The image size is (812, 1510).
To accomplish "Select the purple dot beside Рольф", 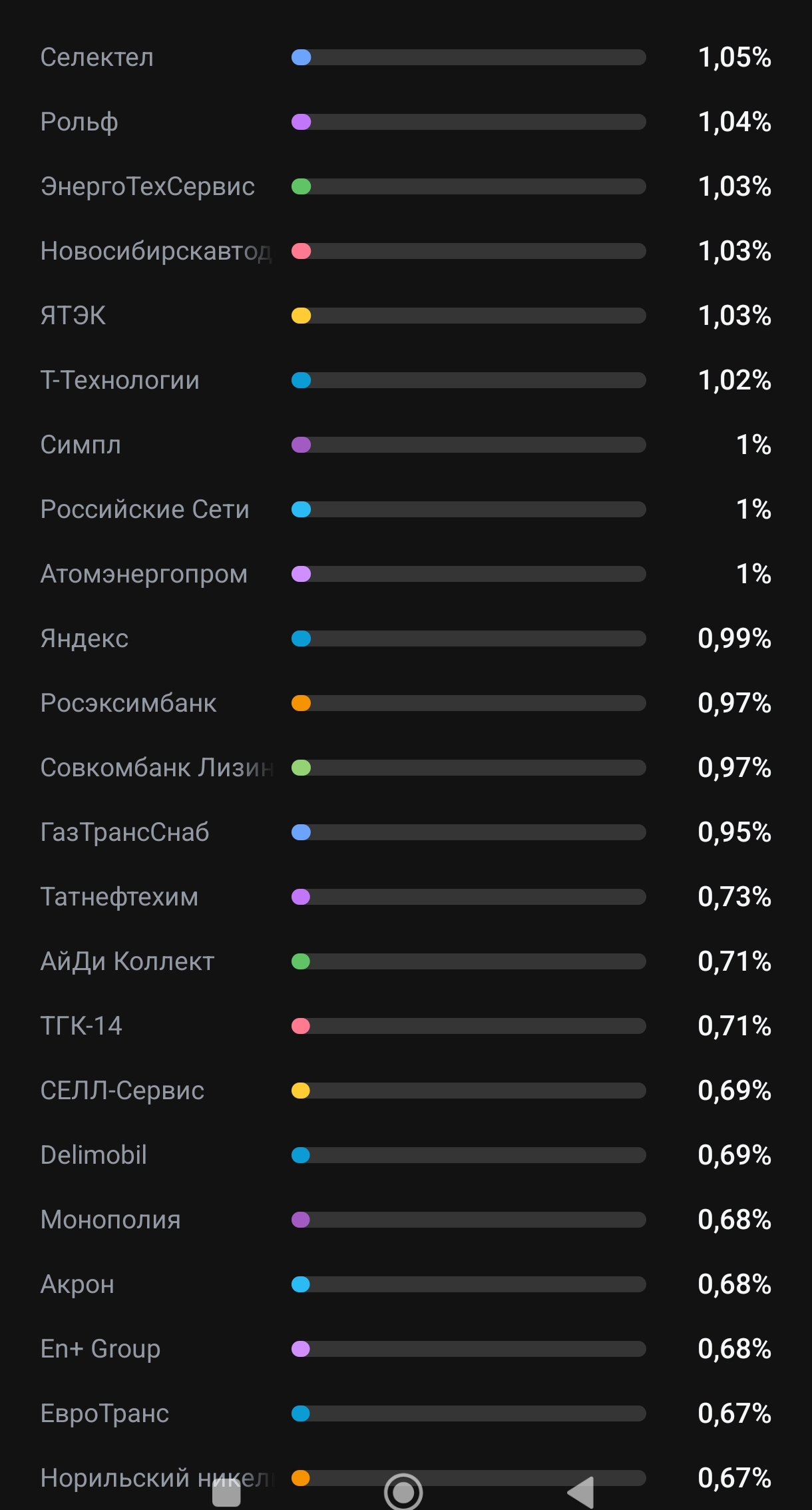I will tap(302, 122).
